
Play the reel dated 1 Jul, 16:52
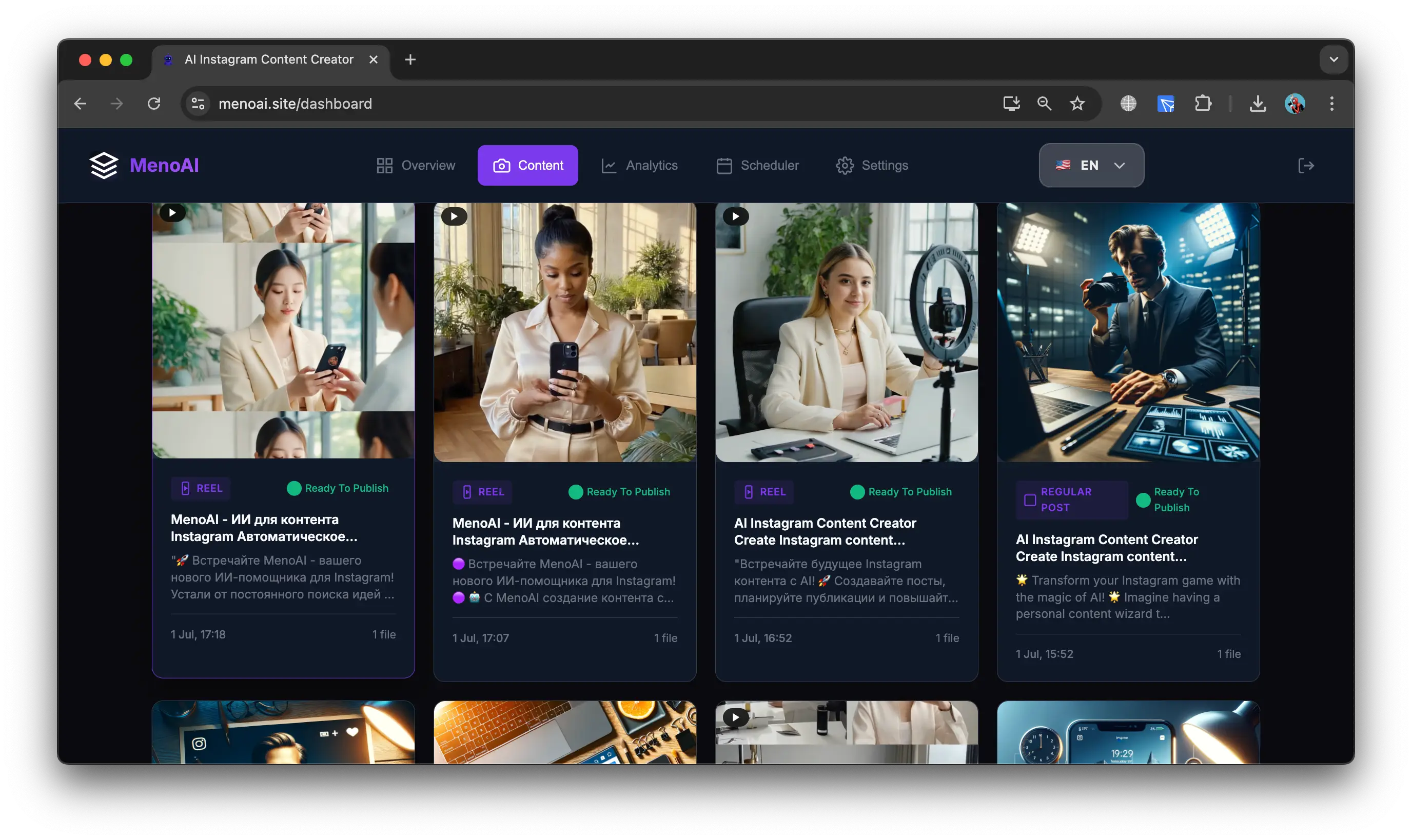coord(735,216)
